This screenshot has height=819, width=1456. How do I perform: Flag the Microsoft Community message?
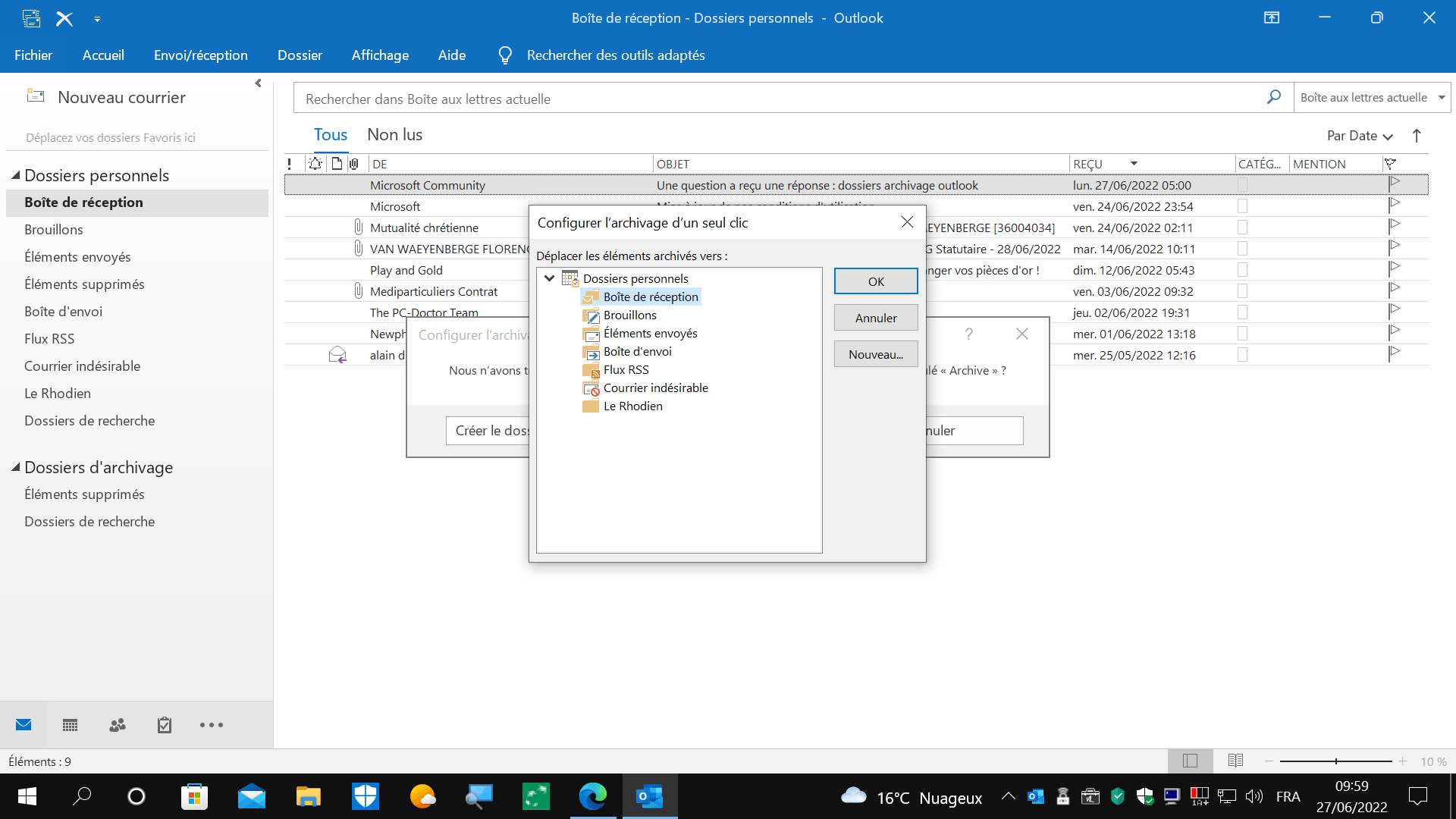tap(1394, 184)
